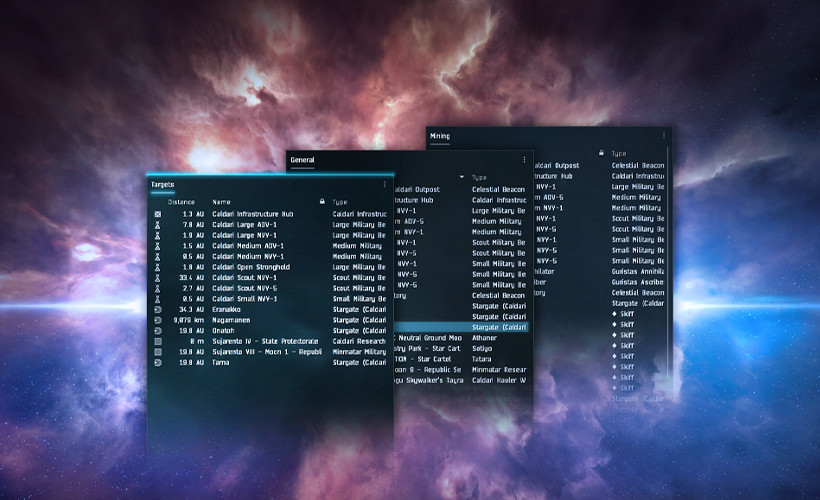Open the Targets window three-dot menu
The width and height of the screenshot is (820, 500).
point(385,184)
